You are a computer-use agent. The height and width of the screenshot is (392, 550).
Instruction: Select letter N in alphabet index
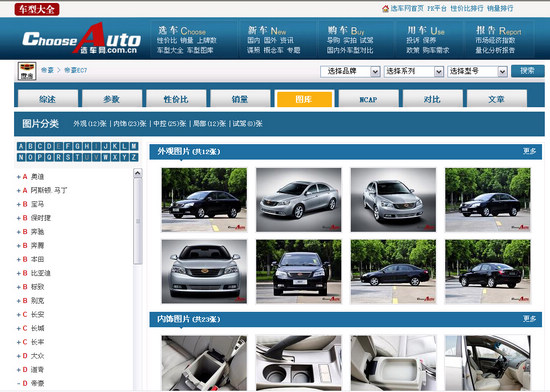point(21,157)
